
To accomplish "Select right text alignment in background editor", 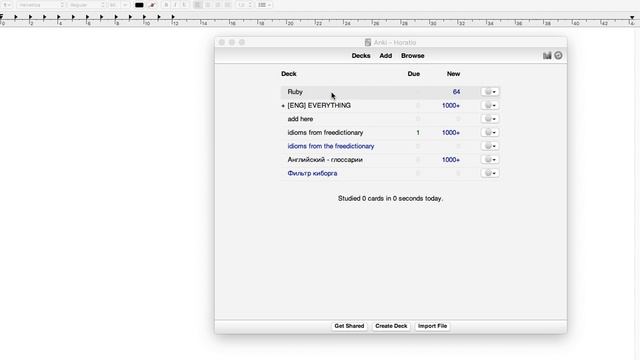I will 218,5.
